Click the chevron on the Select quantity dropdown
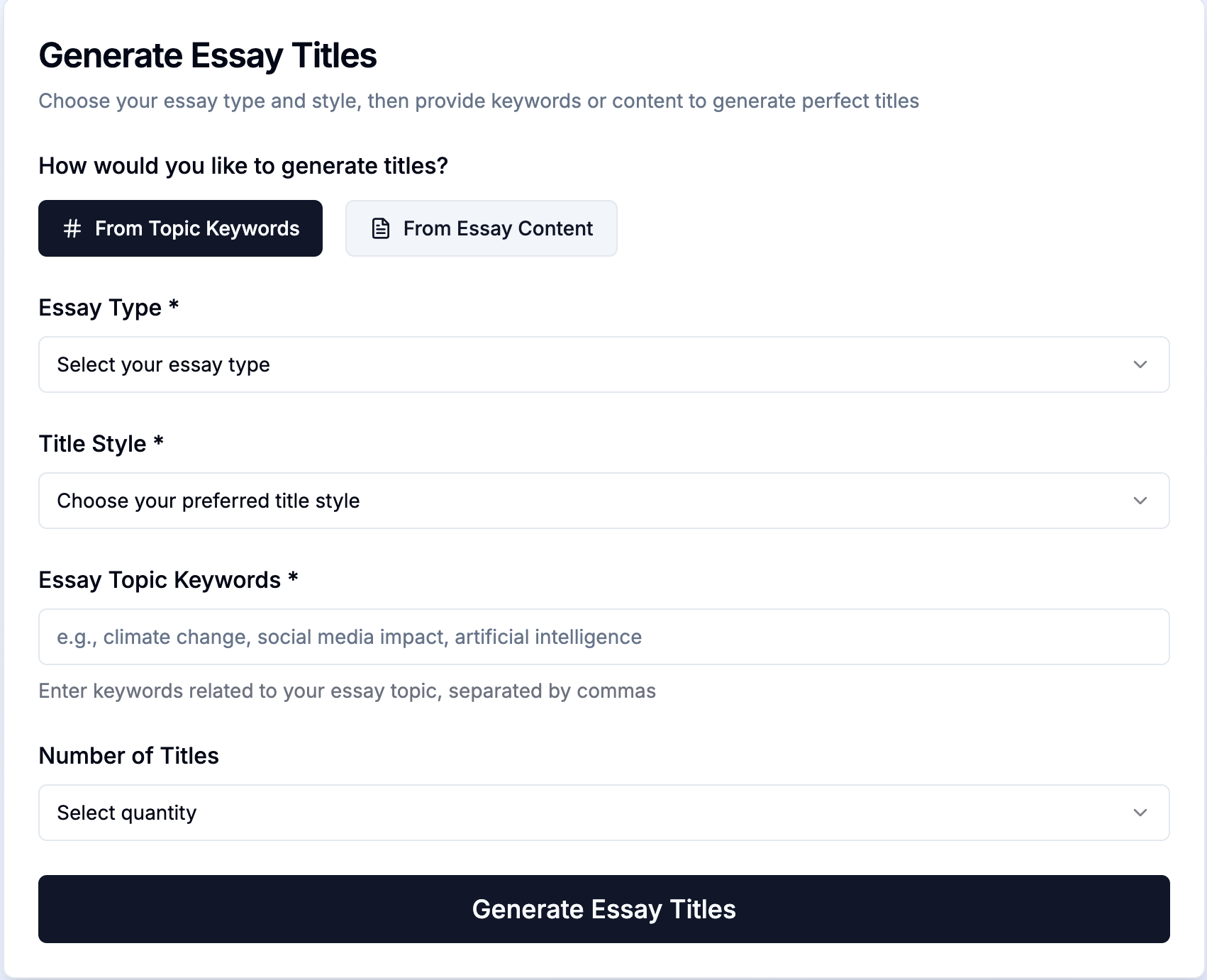 click(1140, 813)
